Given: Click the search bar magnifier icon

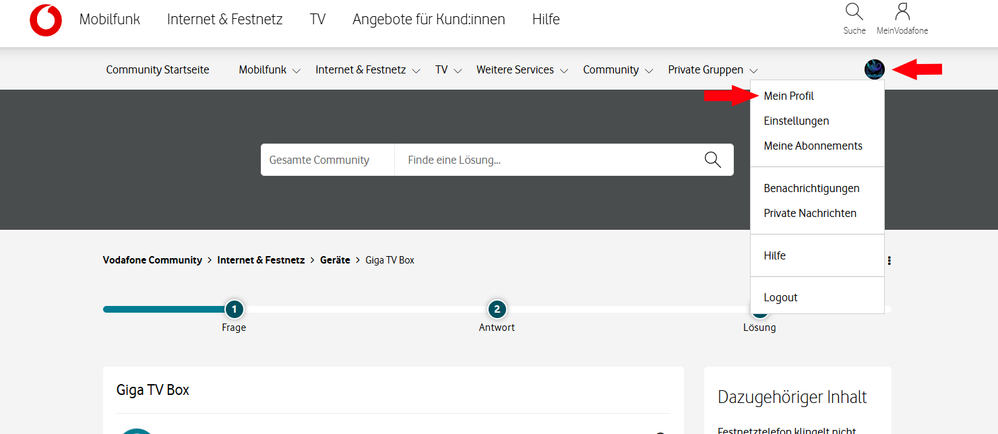Looking at the screenshot, I should coord(713,160).
